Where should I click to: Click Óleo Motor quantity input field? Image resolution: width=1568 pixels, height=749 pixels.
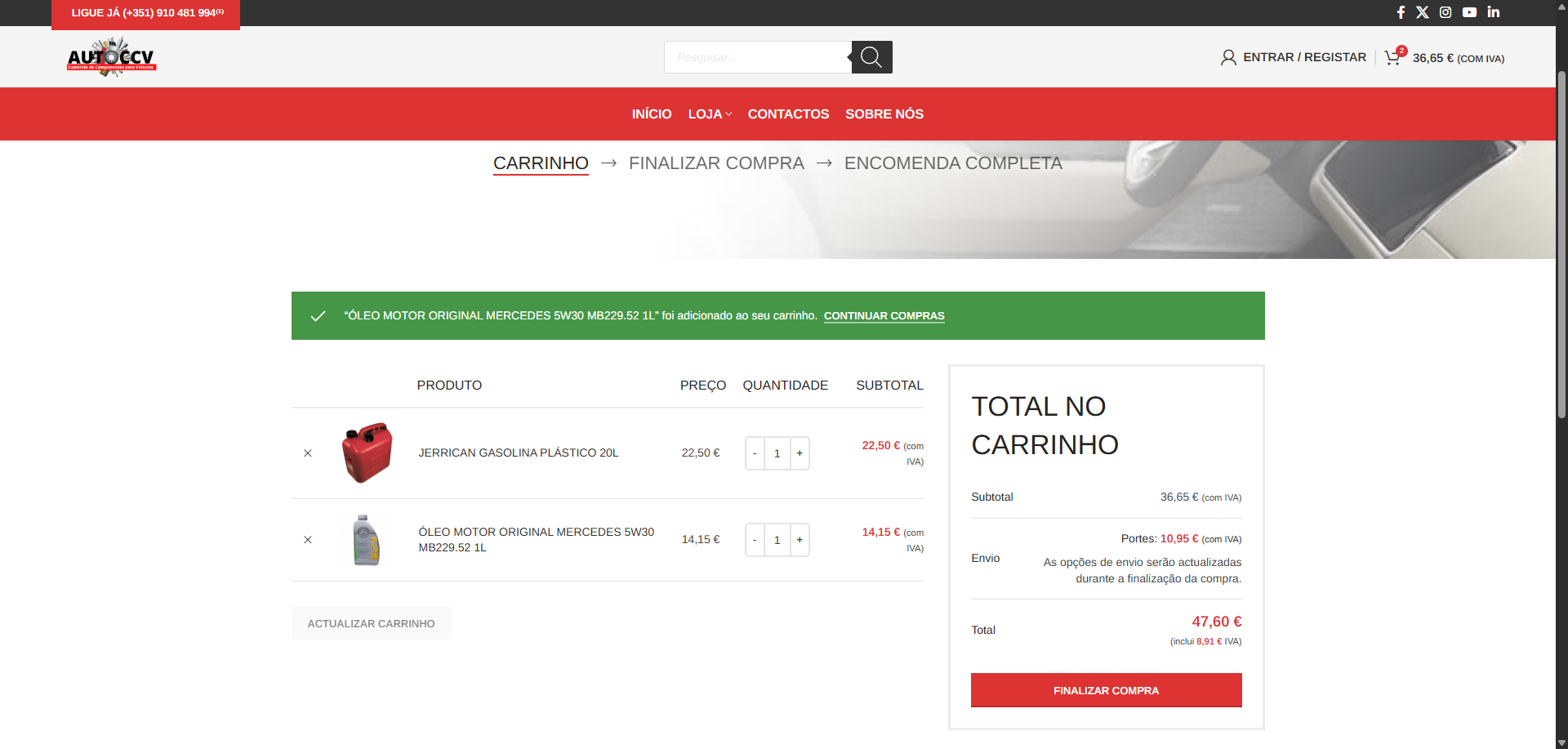pyautogui.click(x=777, y=540)
